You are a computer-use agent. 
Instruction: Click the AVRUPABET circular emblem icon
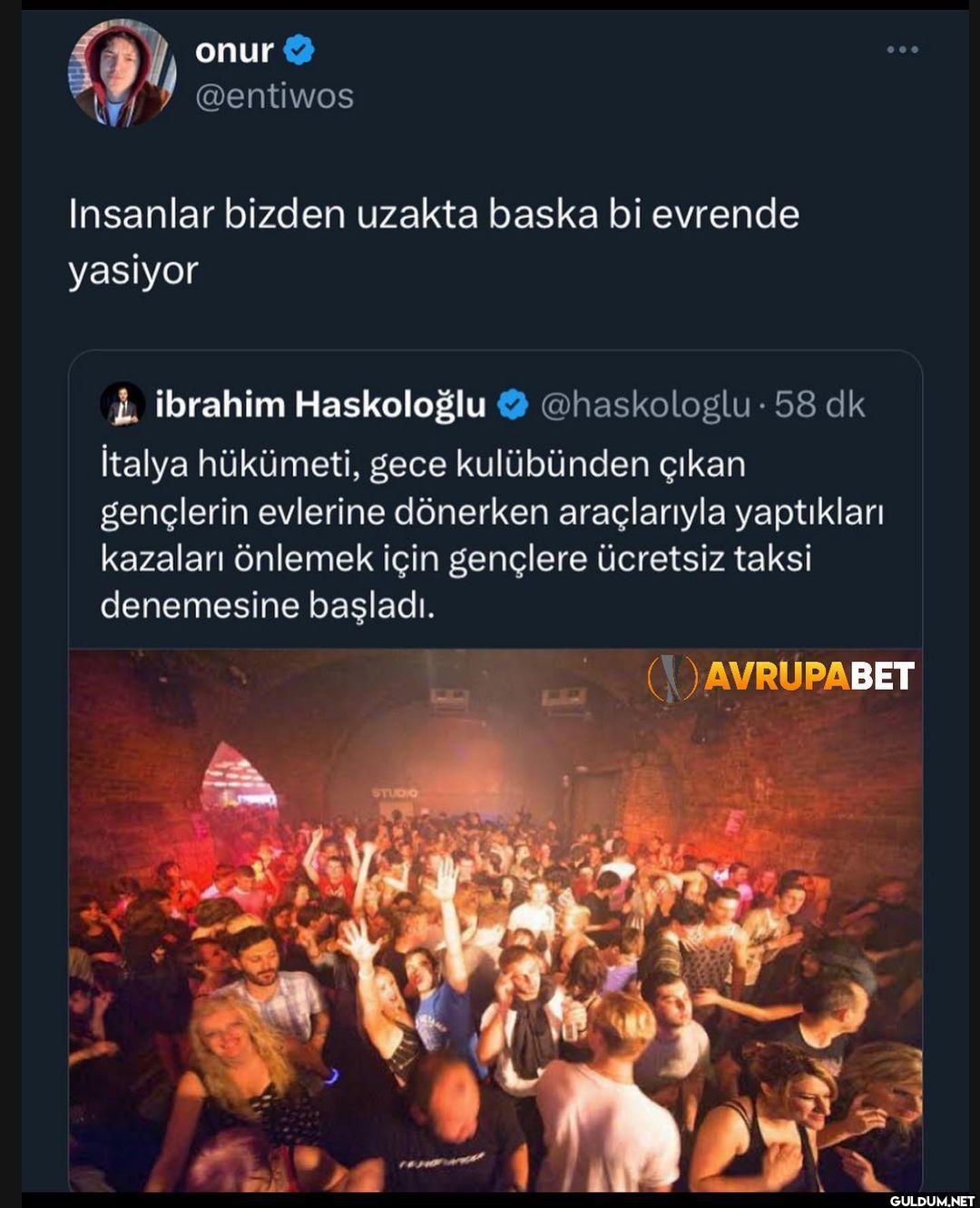(x=672, y=678)
